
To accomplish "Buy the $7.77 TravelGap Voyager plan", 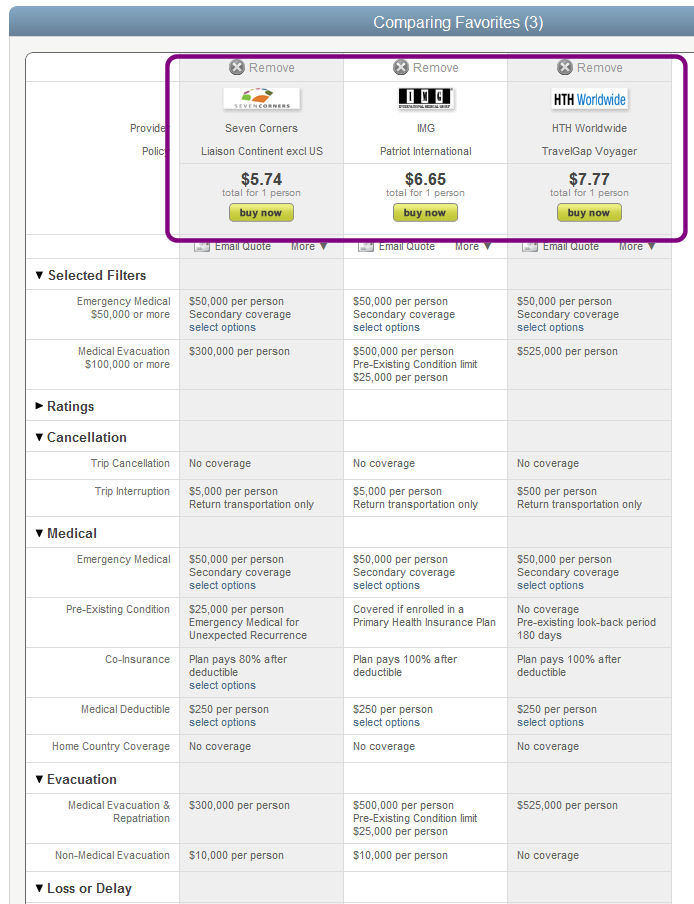I will pos(589,213).
